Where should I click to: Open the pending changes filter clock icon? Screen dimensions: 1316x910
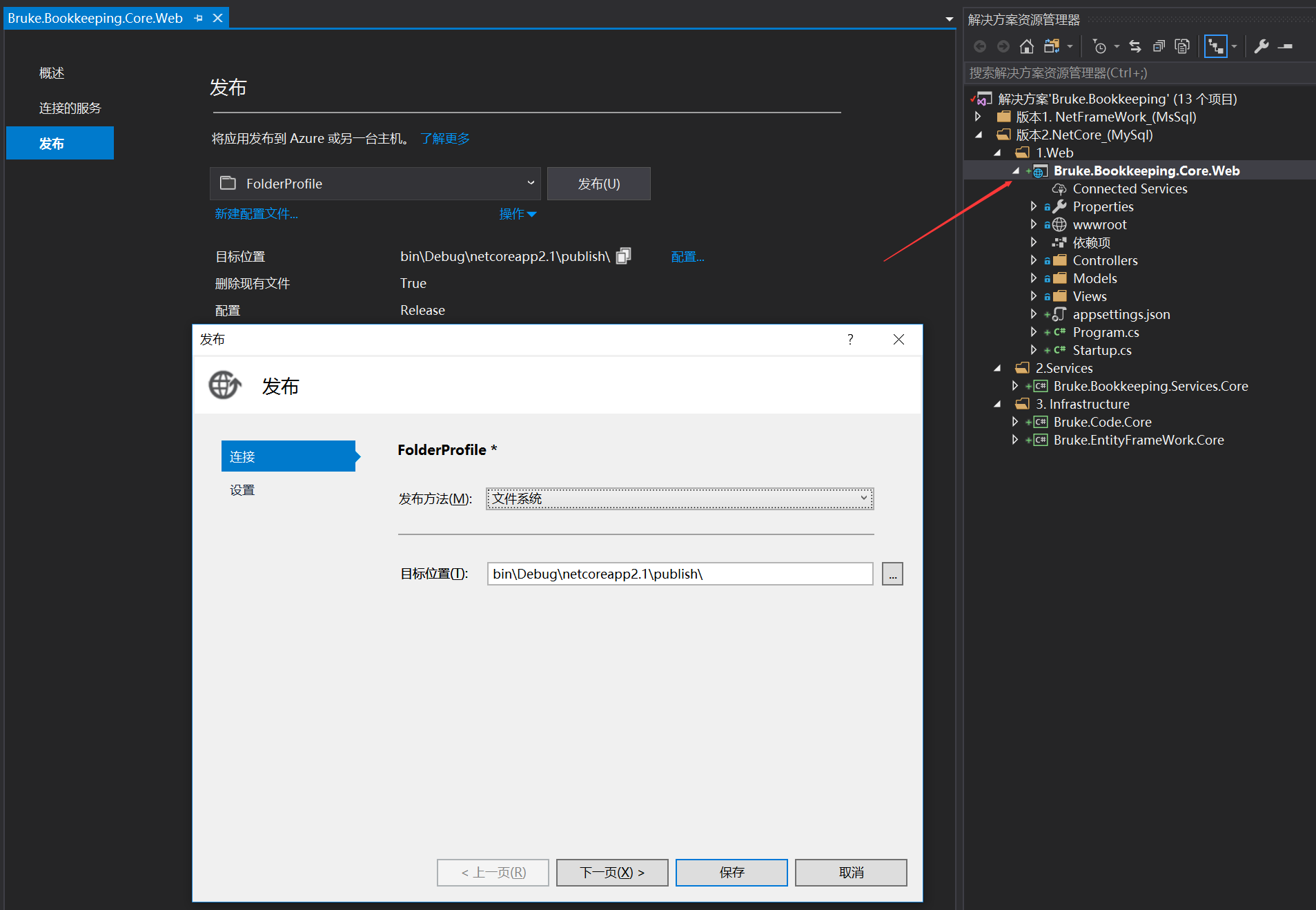[x=1099, y=46]
